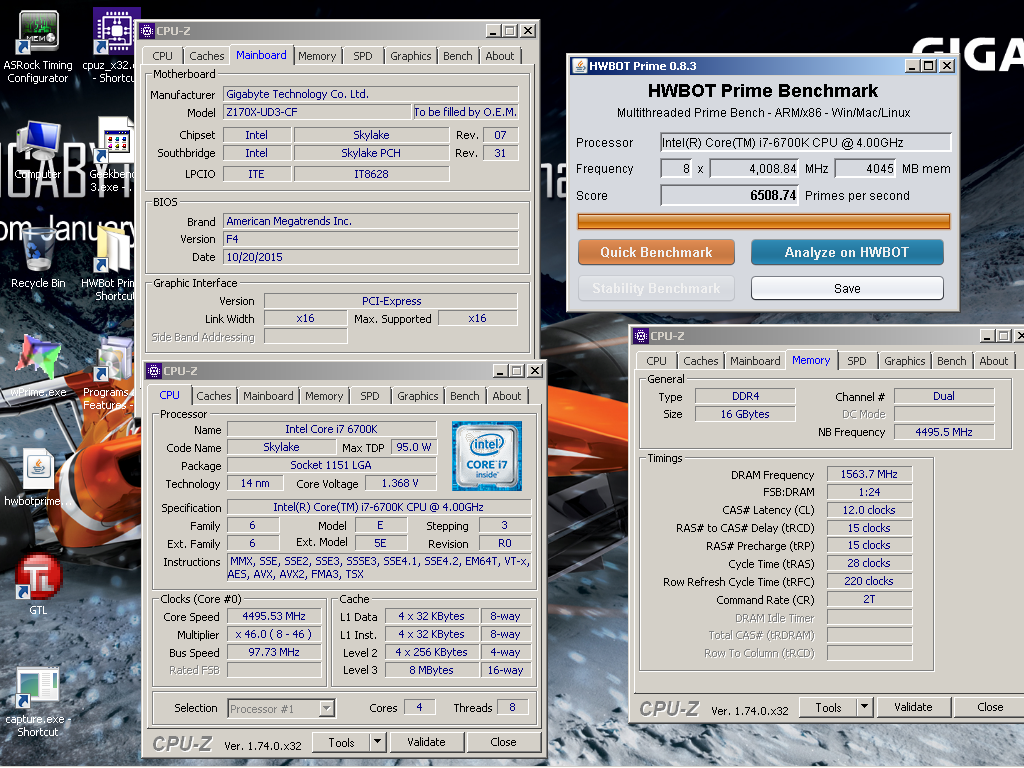Viewport: 1024px width, 768px height.
Task: Click Validate in the CPU window
Action: click(426, 742)
